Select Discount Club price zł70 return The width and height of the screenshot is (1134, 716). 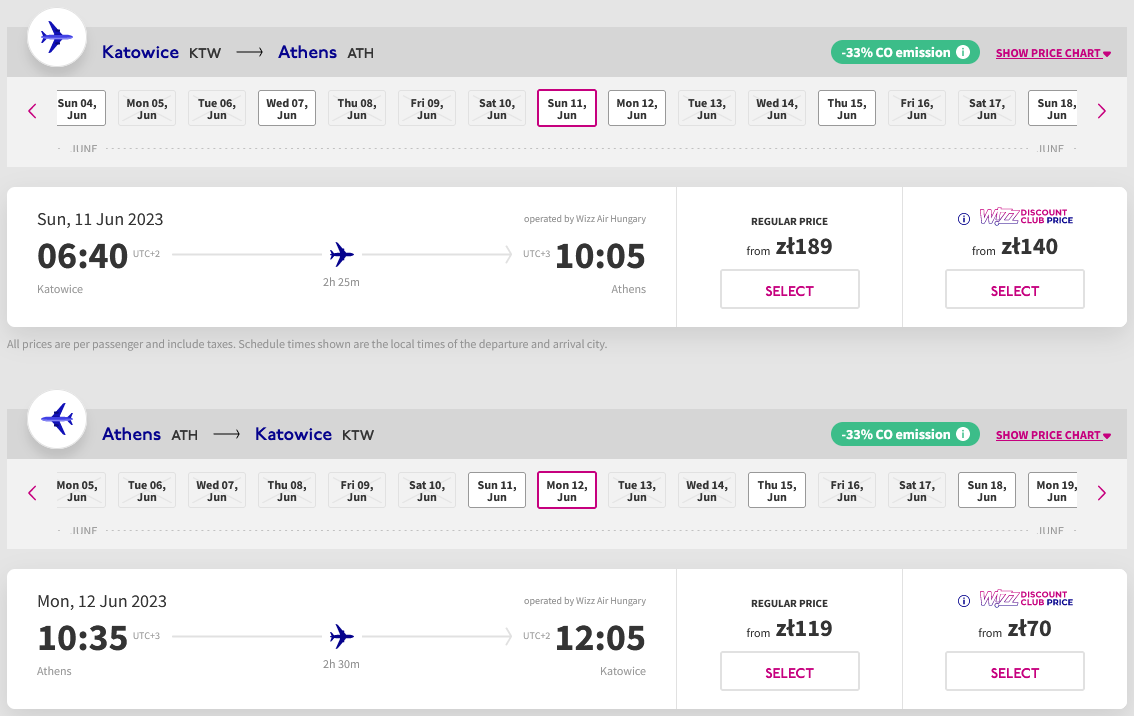pyautogui.click(x=1015, y=671)
